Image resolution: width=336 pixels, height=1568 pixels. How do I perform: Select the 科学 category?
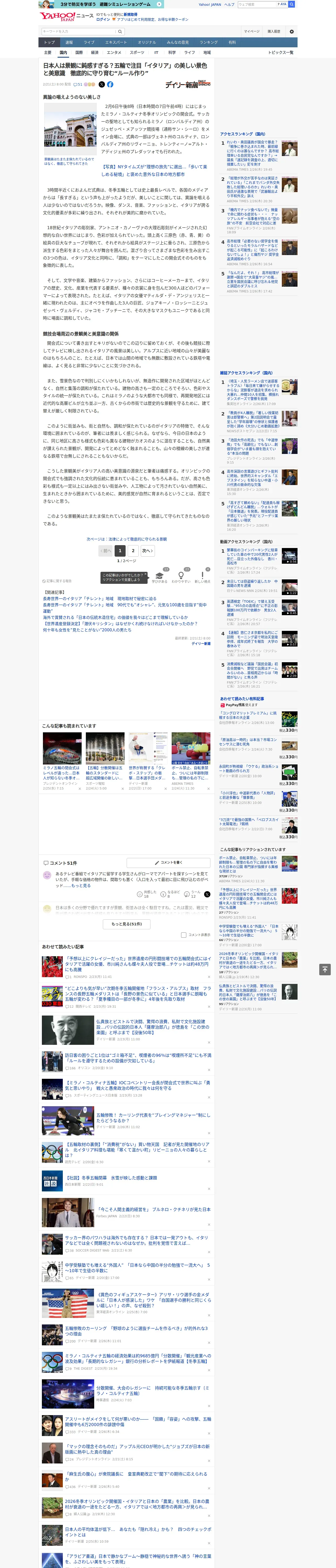point(172,52)
